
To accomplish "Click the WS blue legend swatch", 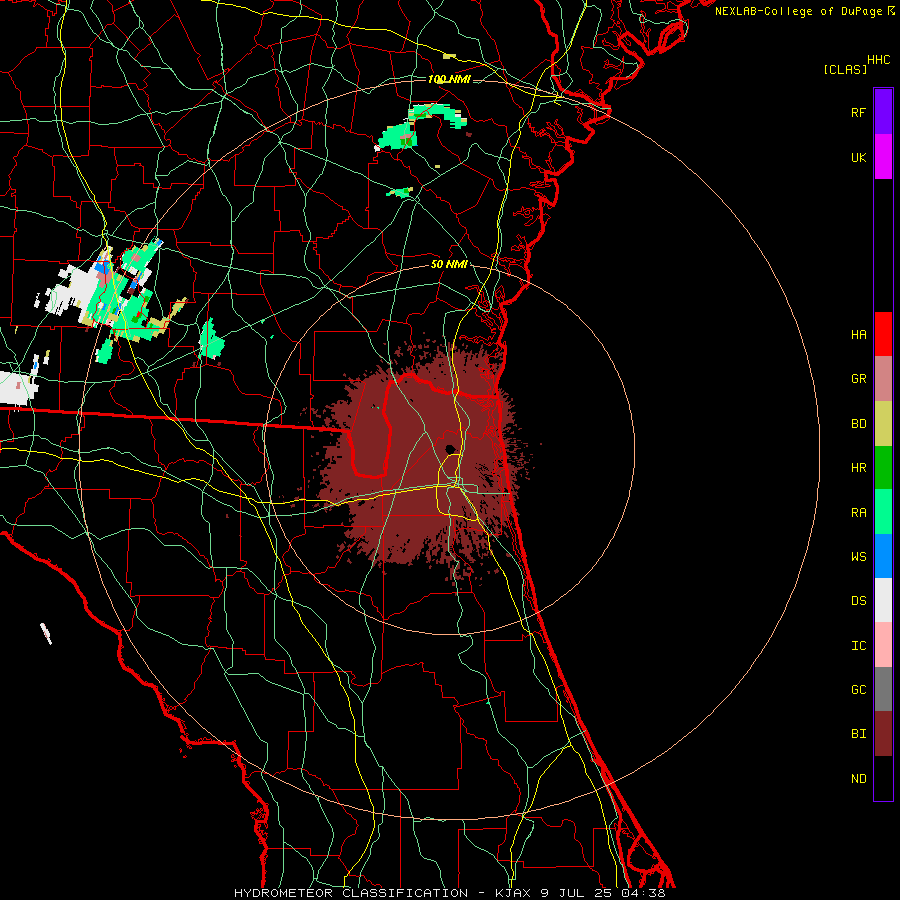I will 883,556.
